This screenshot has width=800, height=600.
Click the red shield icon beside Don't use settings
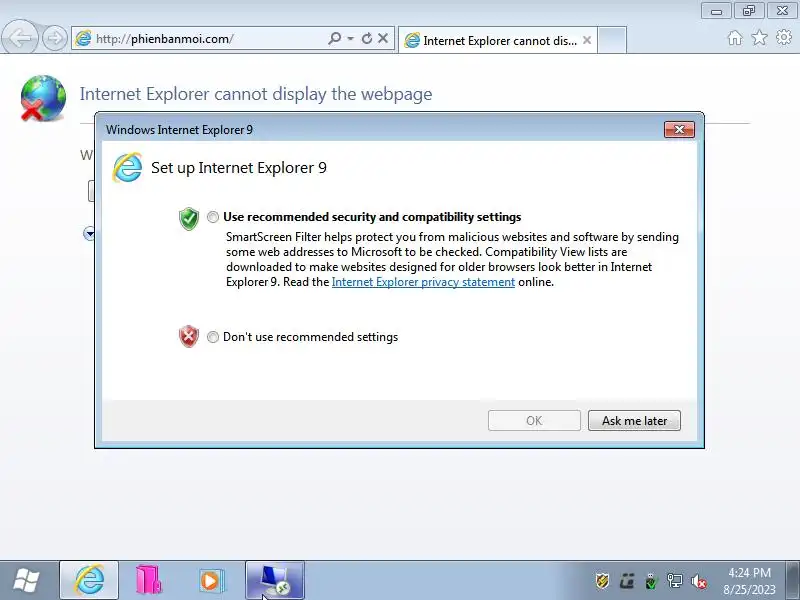pyautogui.click(x=189, y=336)
